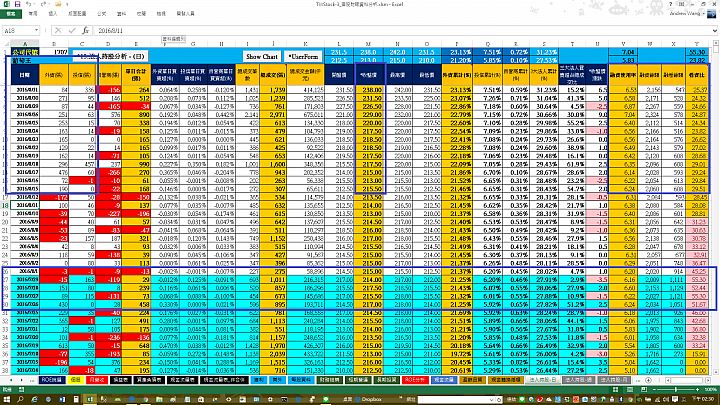Screen dimensions: 720x405
Task: Select column header M
Action: tap(369, 44)
